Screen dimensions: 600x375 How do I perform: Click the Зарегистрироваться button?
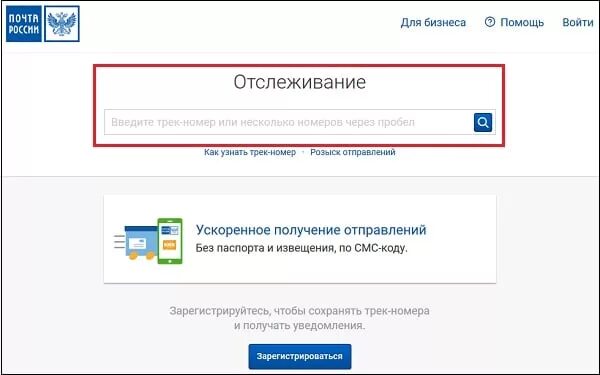(300, 356)
